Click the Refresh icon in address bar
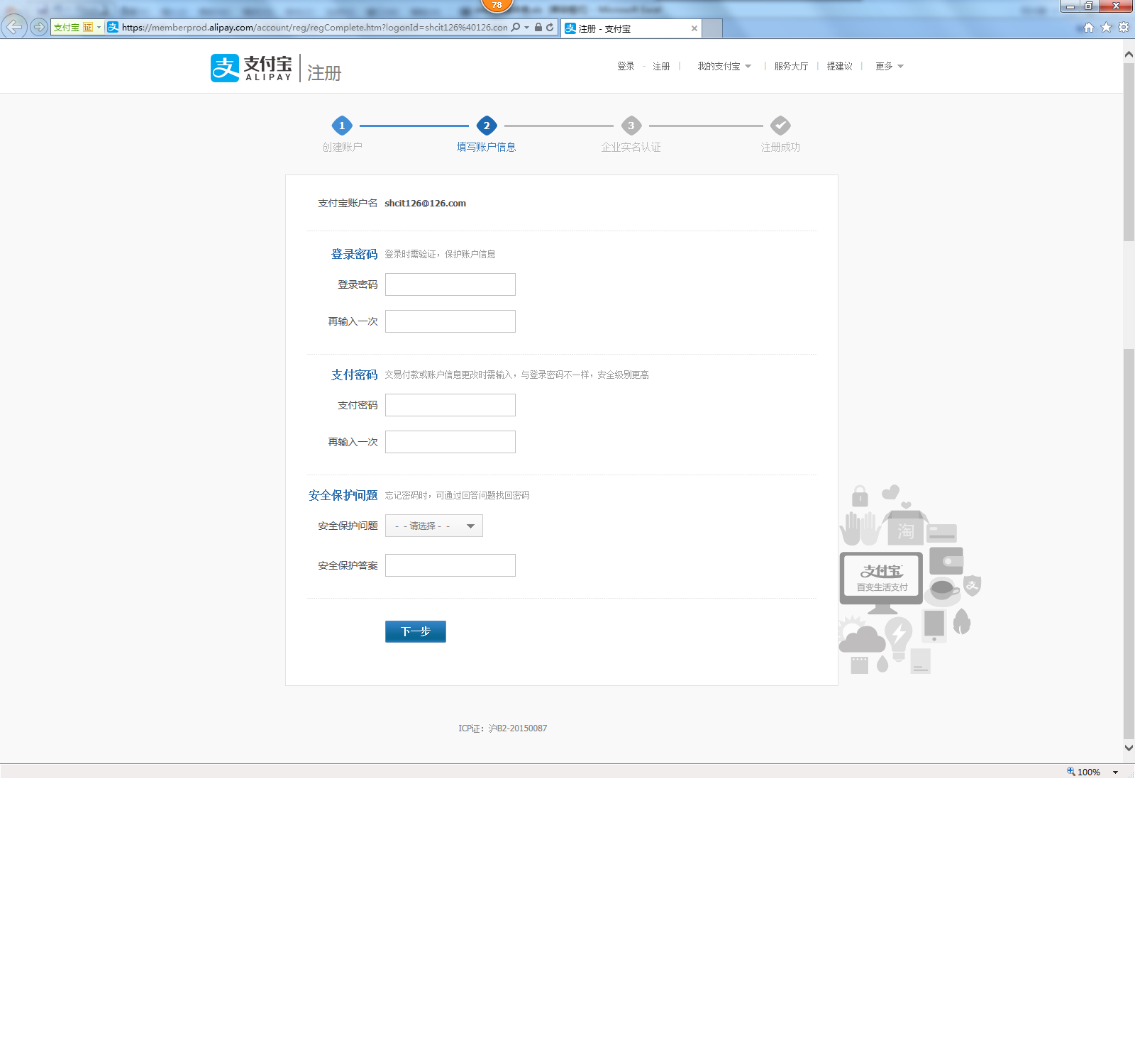The image size is (1135, 1064). coord(550,28)
